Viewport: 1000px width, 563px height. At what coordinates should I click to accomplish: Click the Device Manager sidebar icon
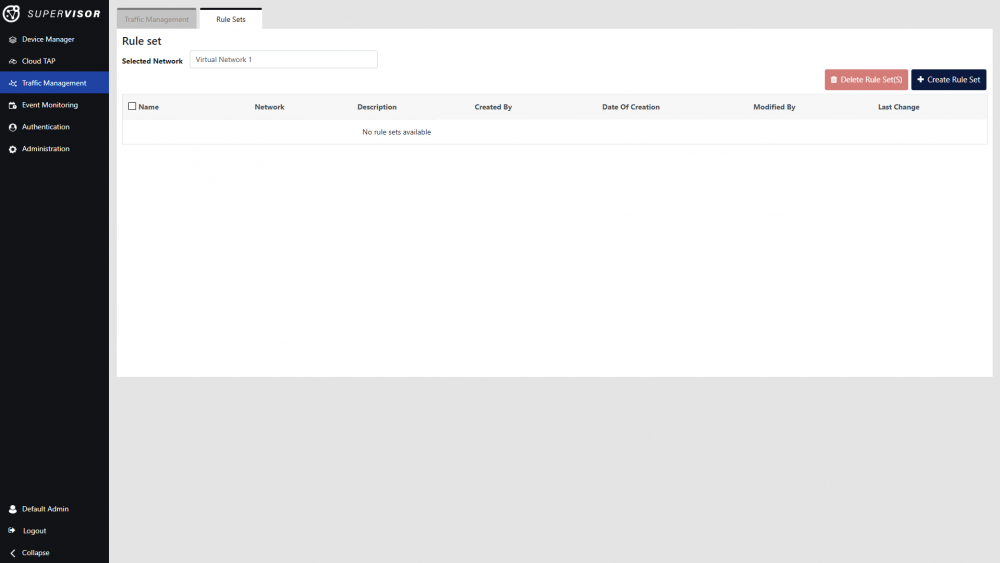[x=13, y=40]
